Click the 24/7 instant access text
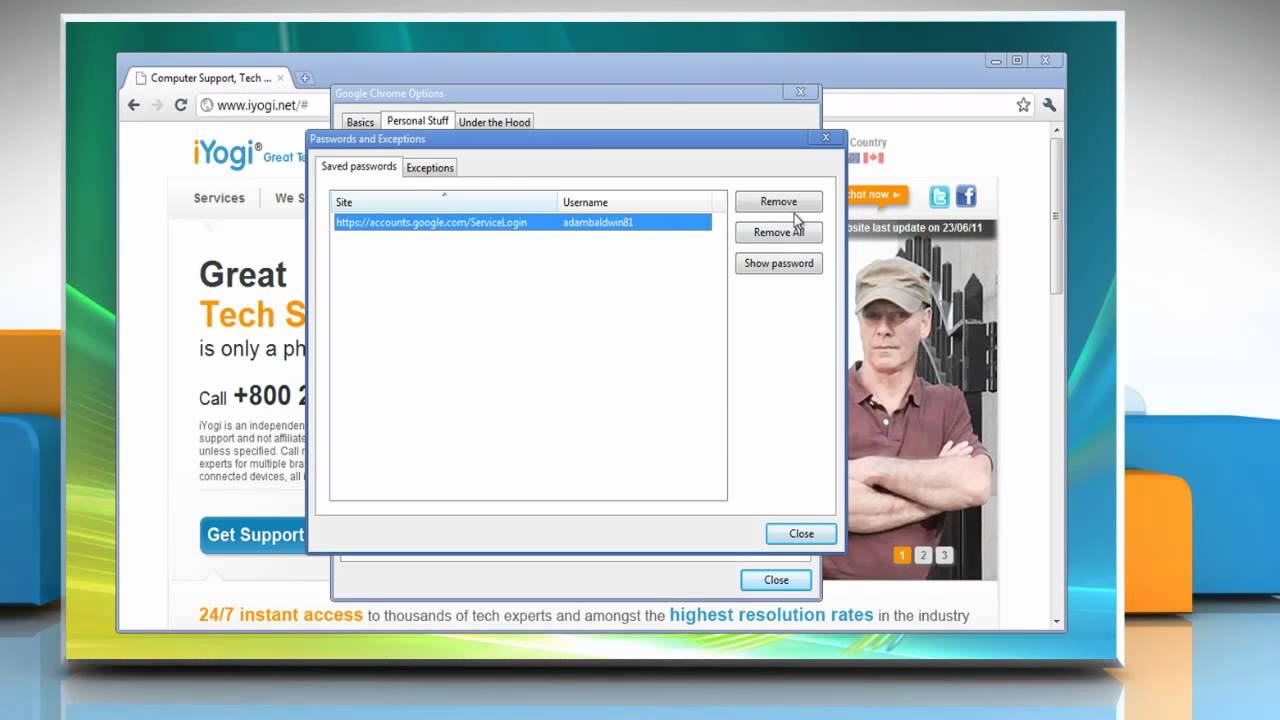Image resolution: width=1280 pixels, height=720 pixels. click(280, 615)
